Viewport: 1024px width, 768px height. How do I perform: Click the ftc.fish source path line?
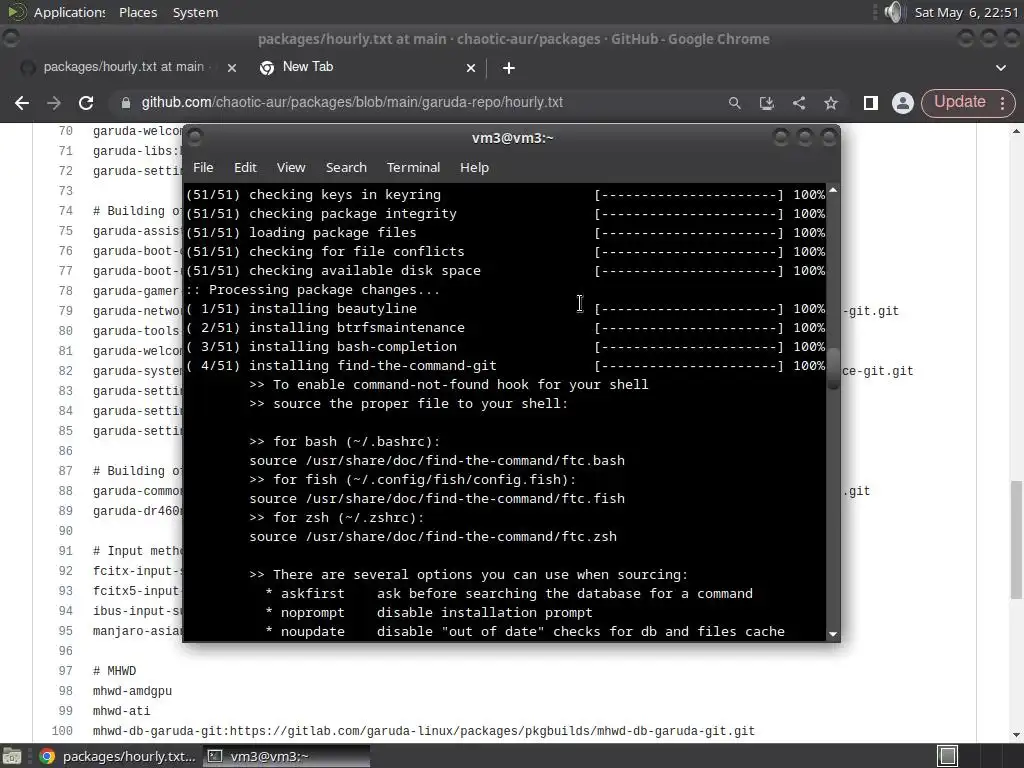437,498
